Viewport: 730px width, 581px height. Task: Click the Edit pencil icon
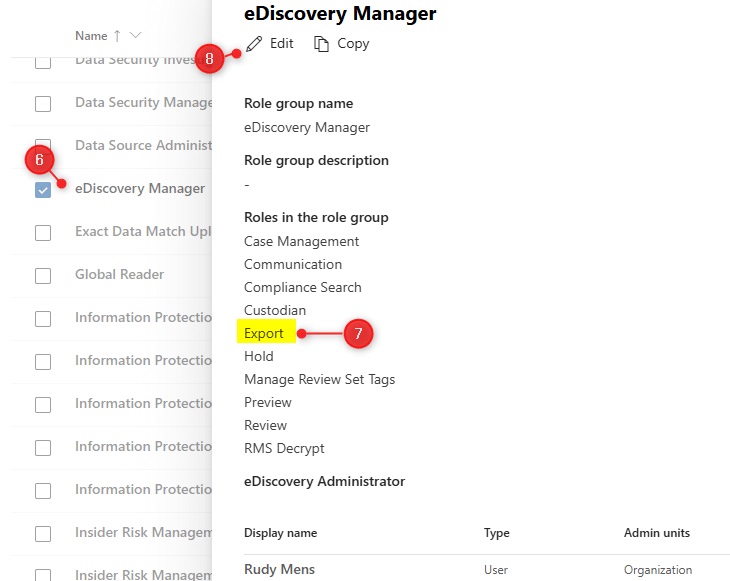pyautogui.click(x=255, y=44)
